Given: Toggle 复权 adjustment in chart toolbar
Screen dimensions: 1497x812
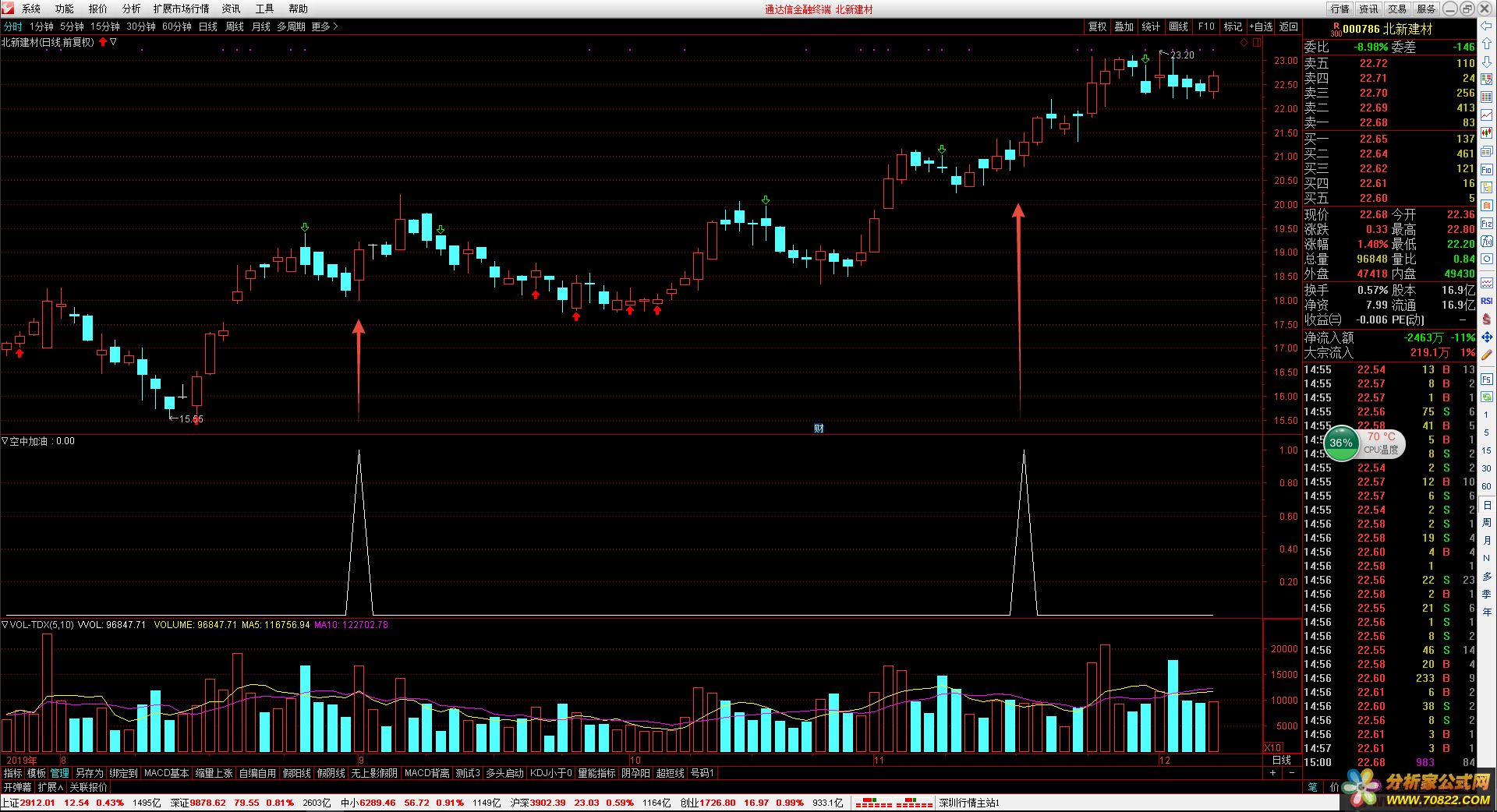Looking at the screenshot, I should 1098,26.
